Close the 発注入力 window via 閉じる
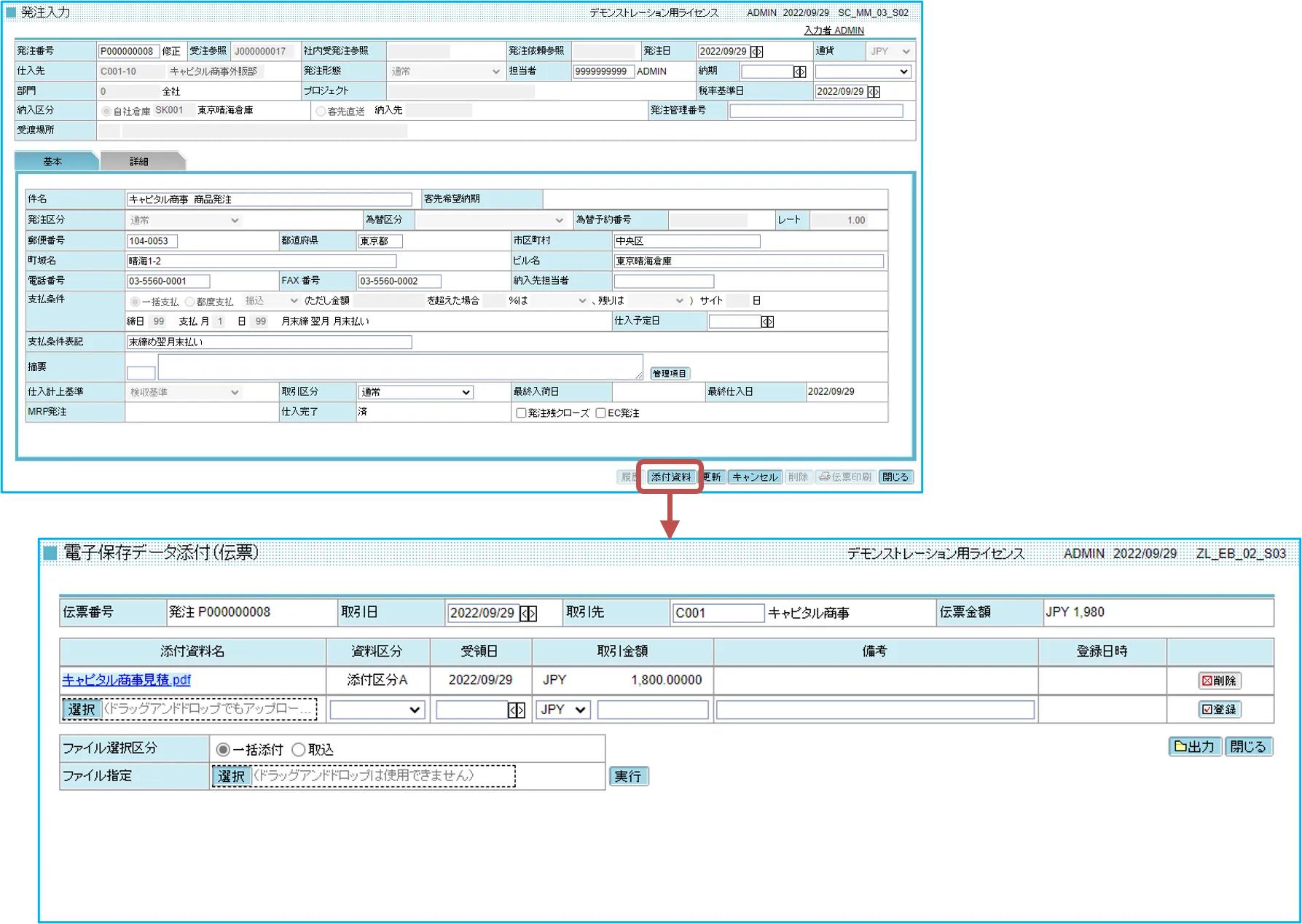Image resolution: width=1302 pixels, height=924 pixels. (x=895, y=477)
